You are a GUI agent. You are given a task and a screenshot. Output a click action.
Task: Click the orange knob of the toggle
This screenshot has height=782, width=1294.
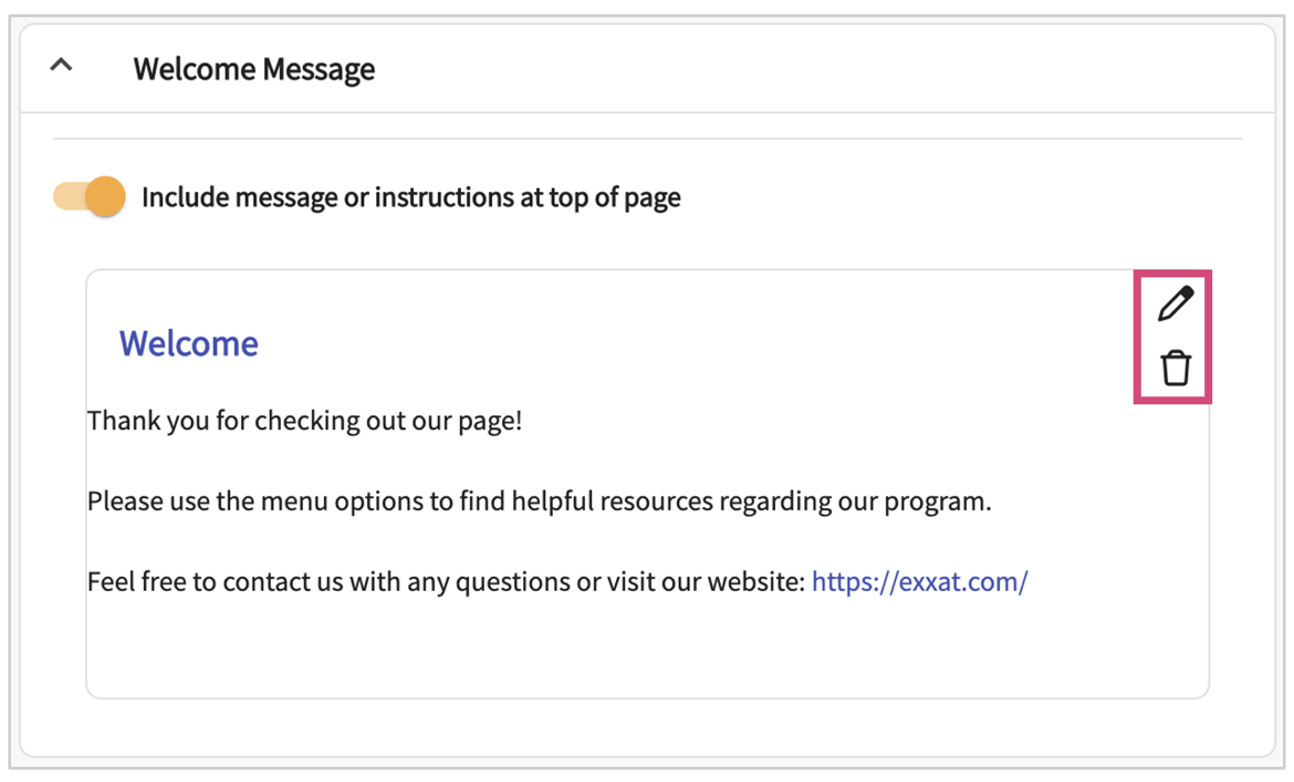pos(105,197)
